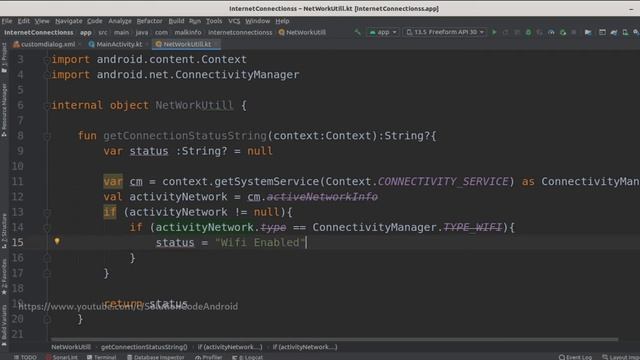The image size is (640, 360).
Task: Open the TODO tool window
Action: (25, 357)
